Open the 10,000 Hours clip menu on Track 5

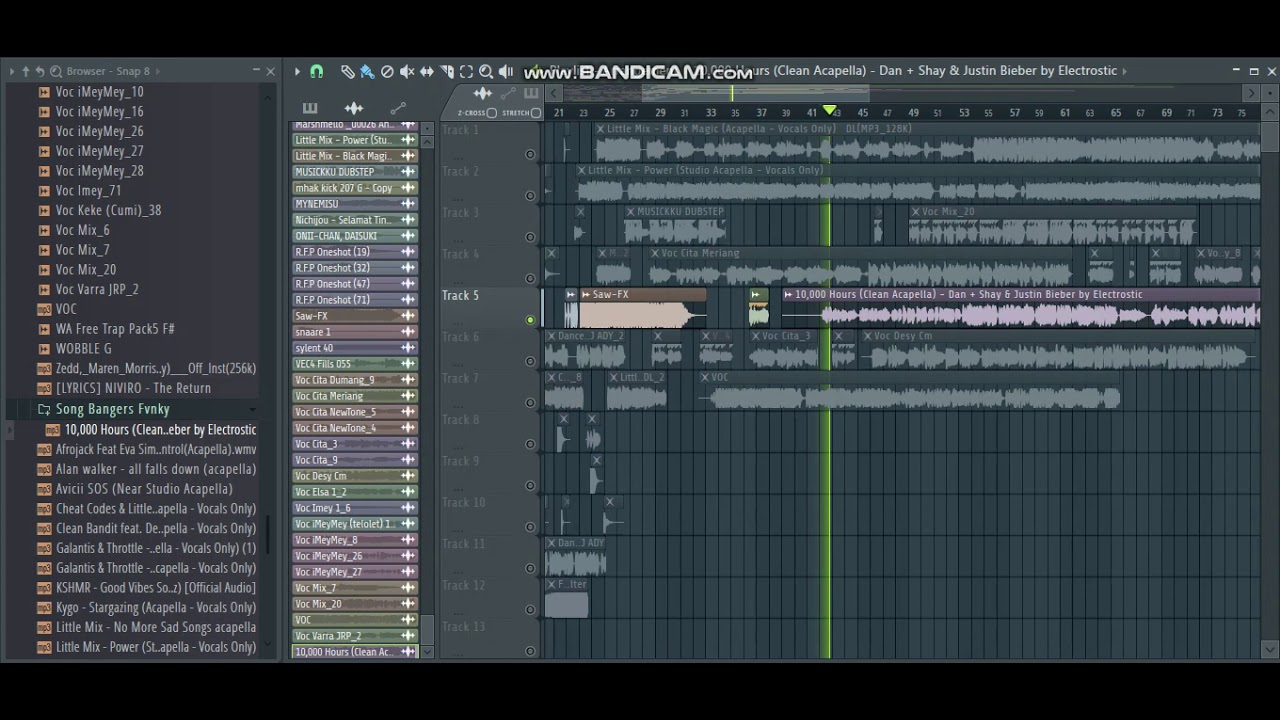[x=788, y=294]
